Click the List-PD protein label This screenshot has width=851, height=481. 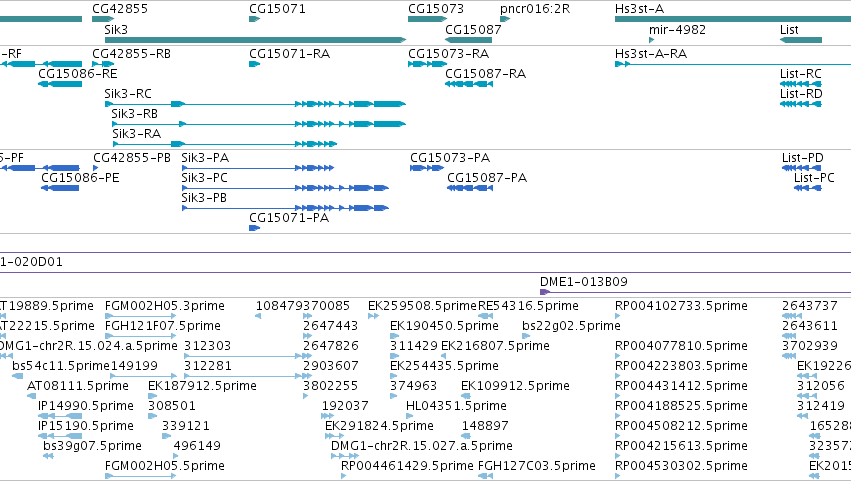(x=803, y=158)
